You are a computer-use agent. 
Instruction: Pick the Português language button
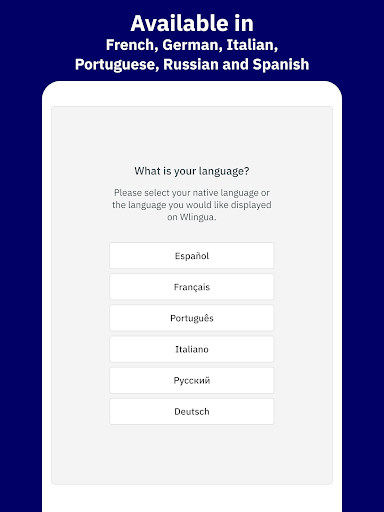[x=192, y=318]
